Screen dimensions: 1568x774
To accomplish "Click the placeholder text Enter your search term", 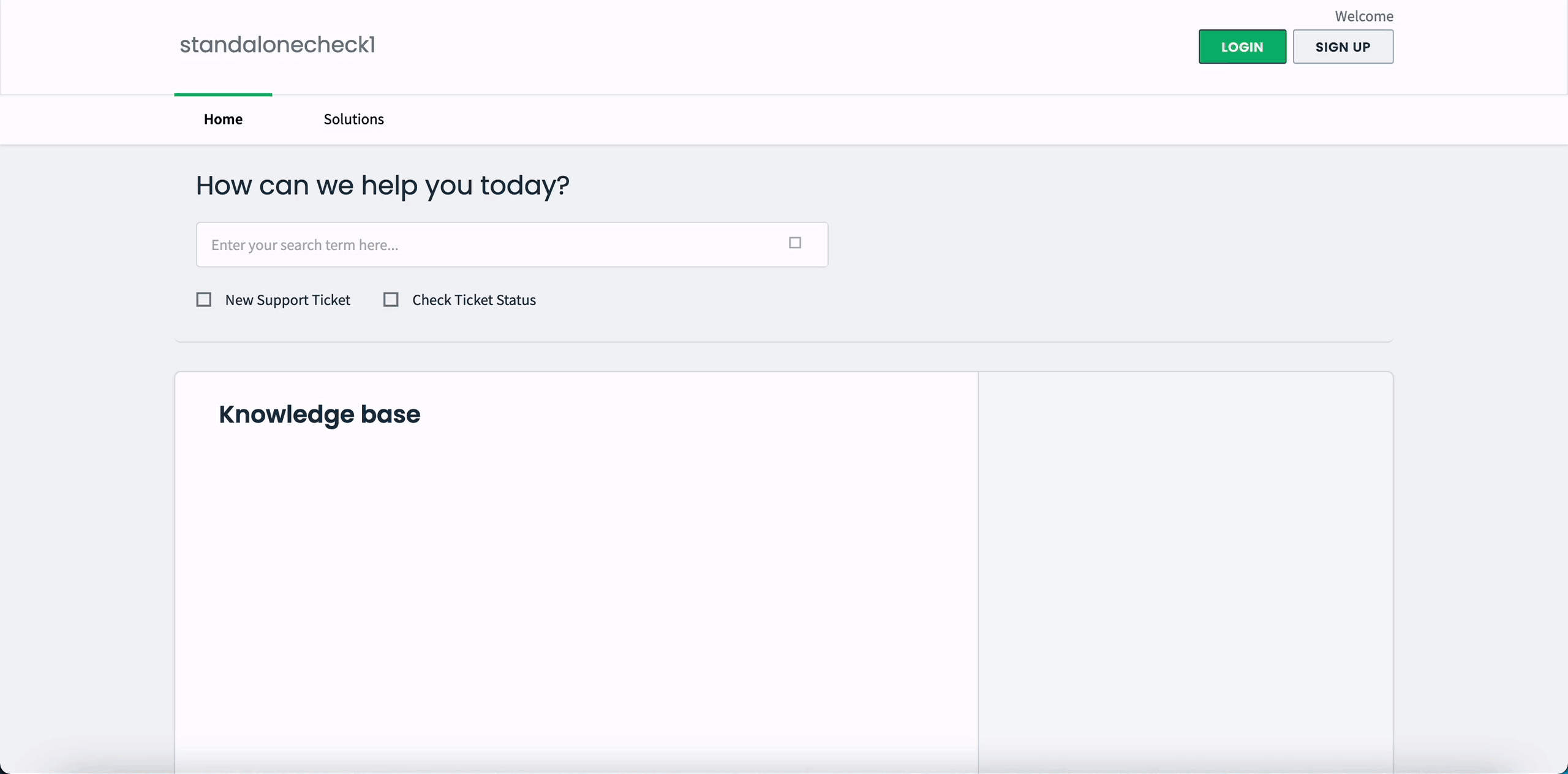I will 304,245.
